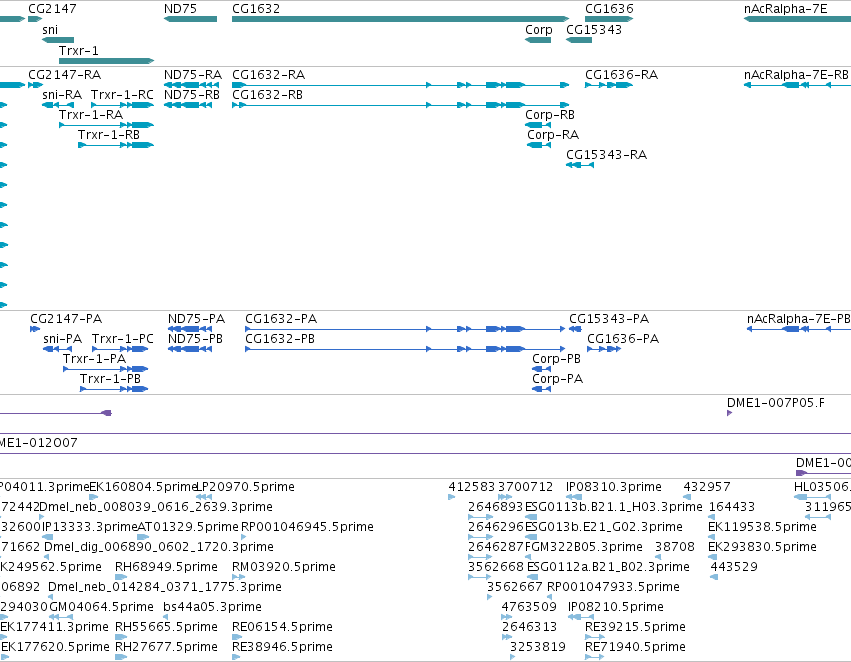Image resolution: width=851 pixels, height=662 pixels.
Task: Select the CG1632-PB protein label
Action: 280,339
